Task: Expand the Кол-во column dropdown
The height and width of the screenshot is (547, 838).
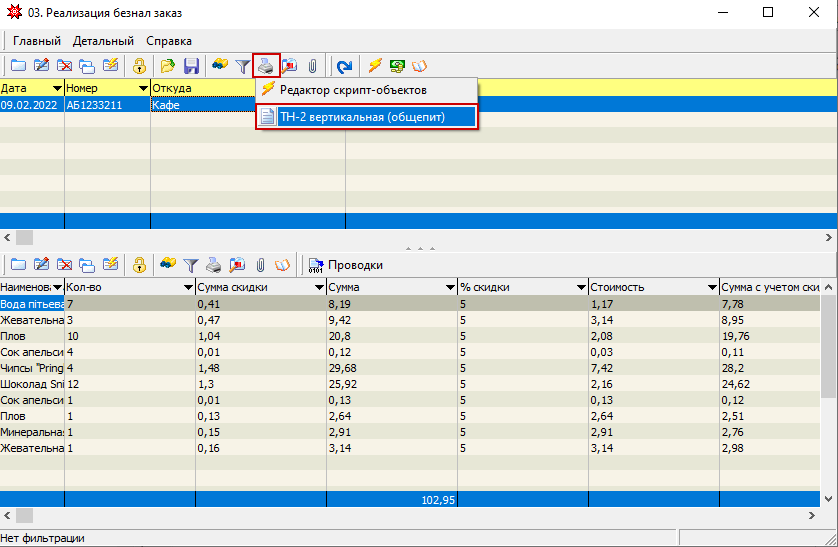Action: (187, 288)
